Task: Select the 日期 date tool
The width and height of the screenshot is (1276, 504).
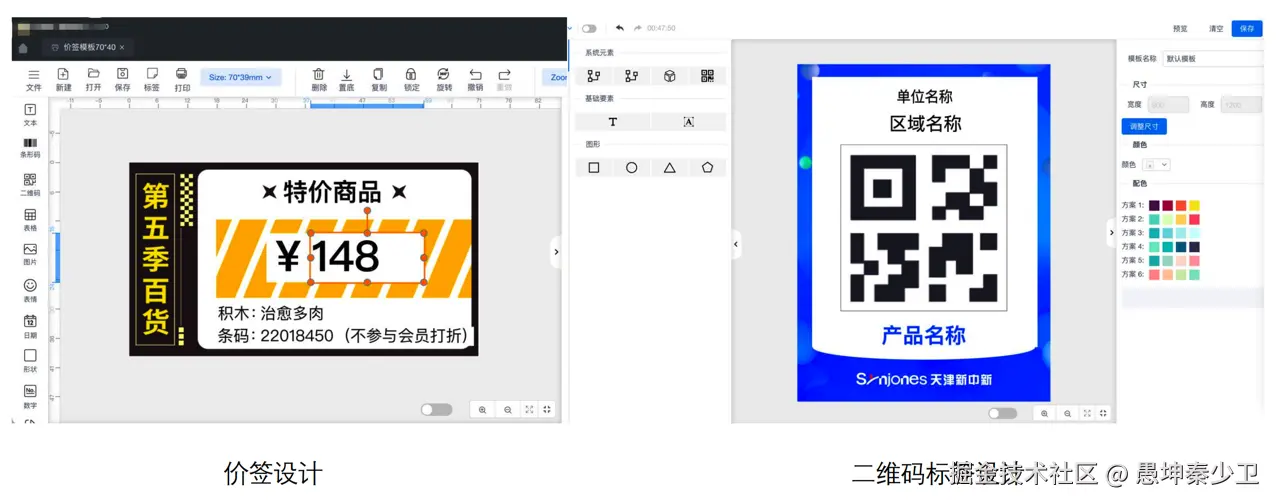Action: 30,327
